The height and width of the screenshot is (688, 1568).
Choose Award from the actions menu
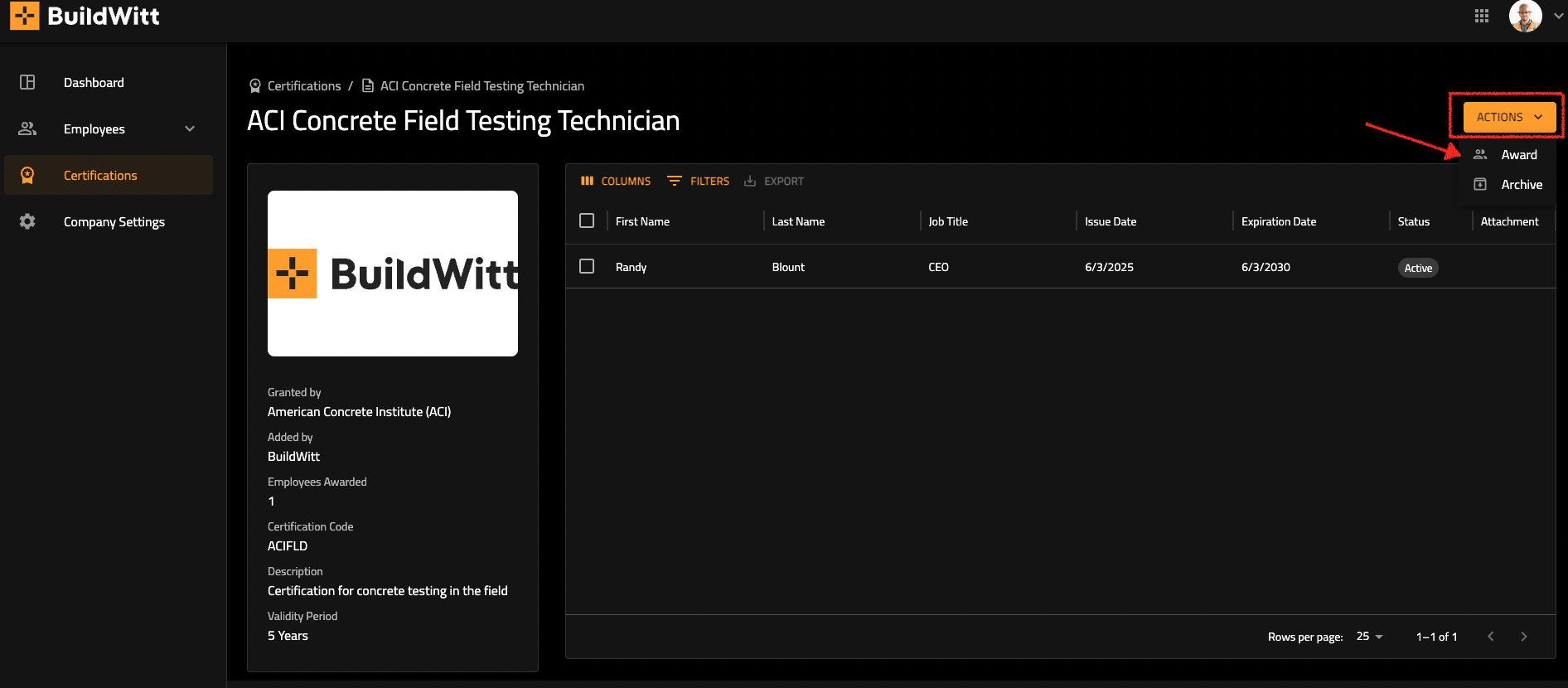click(x=1519, y=155)
